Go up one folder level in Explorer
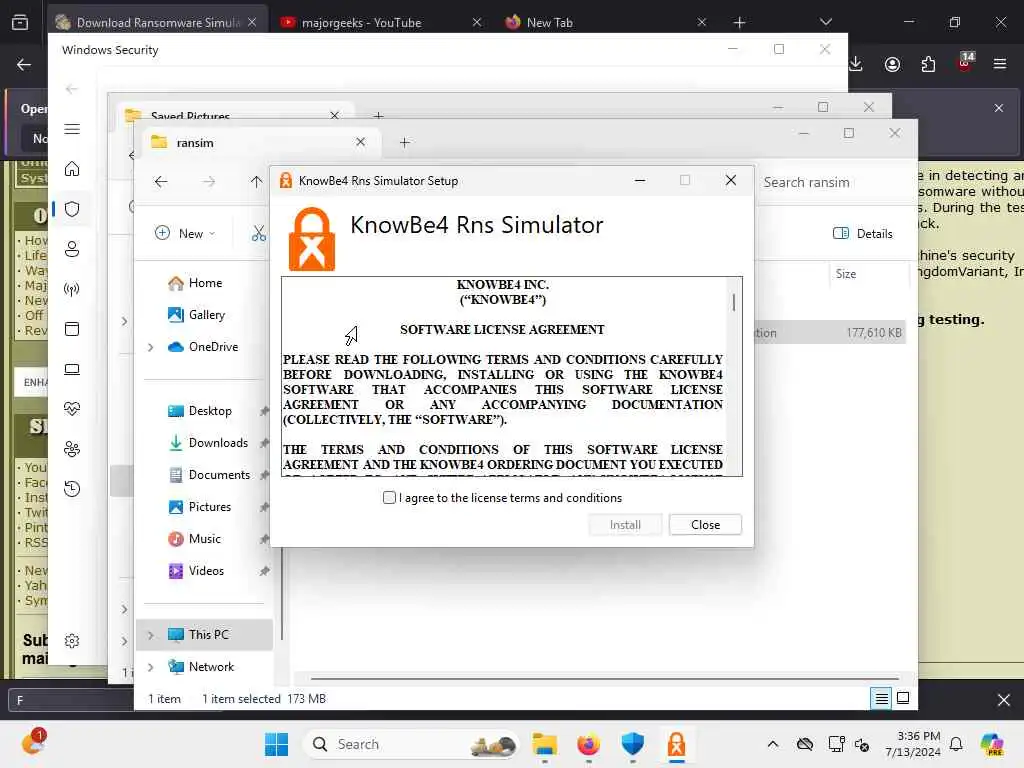This screenshot has width=1024, height=768. (x=256, y=182)
